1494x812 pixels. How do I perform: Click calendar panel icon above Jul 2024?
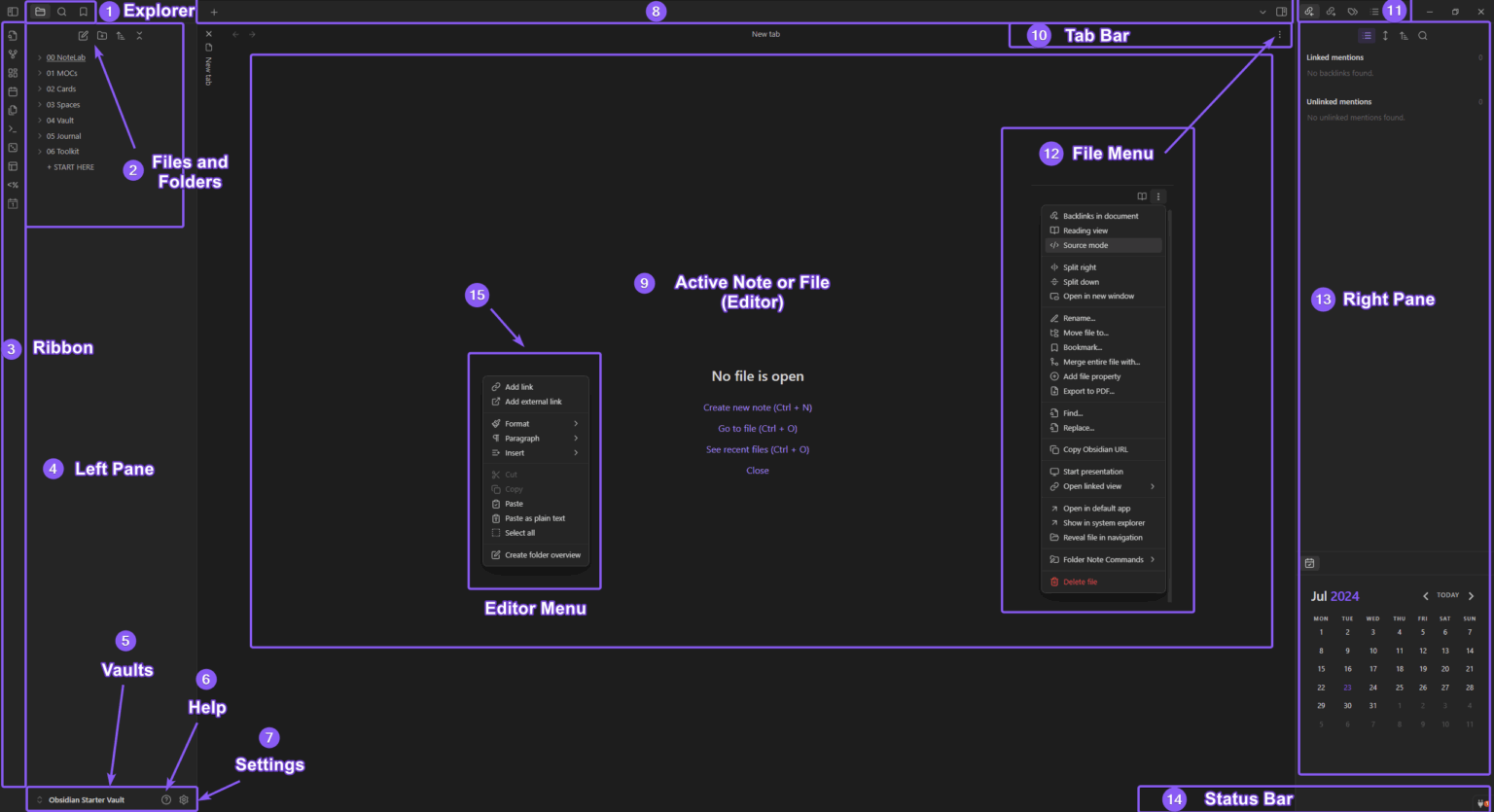point(1310,563)
